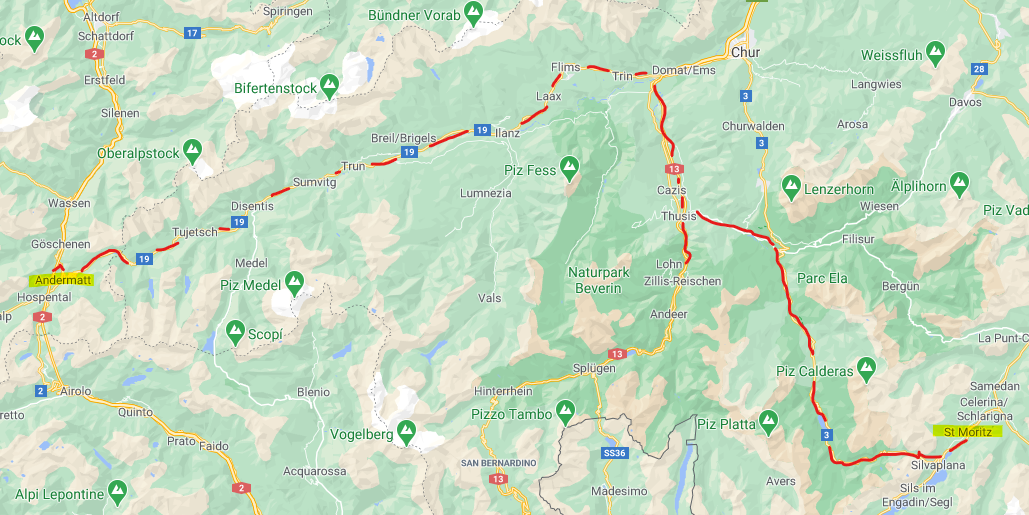Click the Alpi Lepontine peak icon

coord(117,491)
